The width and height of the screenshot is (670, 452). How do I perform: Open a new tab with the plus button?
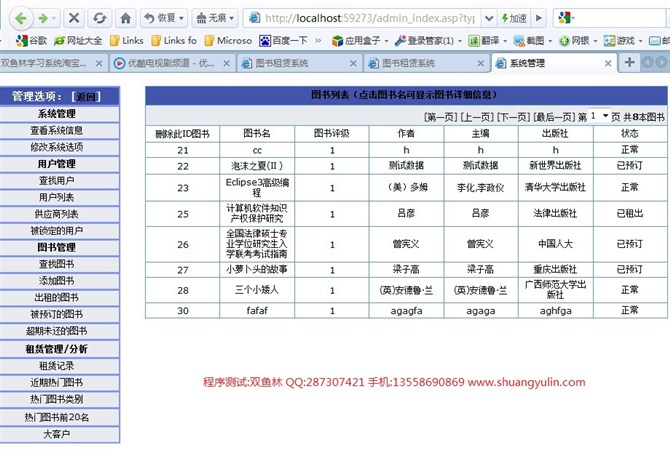pos(629,62)
